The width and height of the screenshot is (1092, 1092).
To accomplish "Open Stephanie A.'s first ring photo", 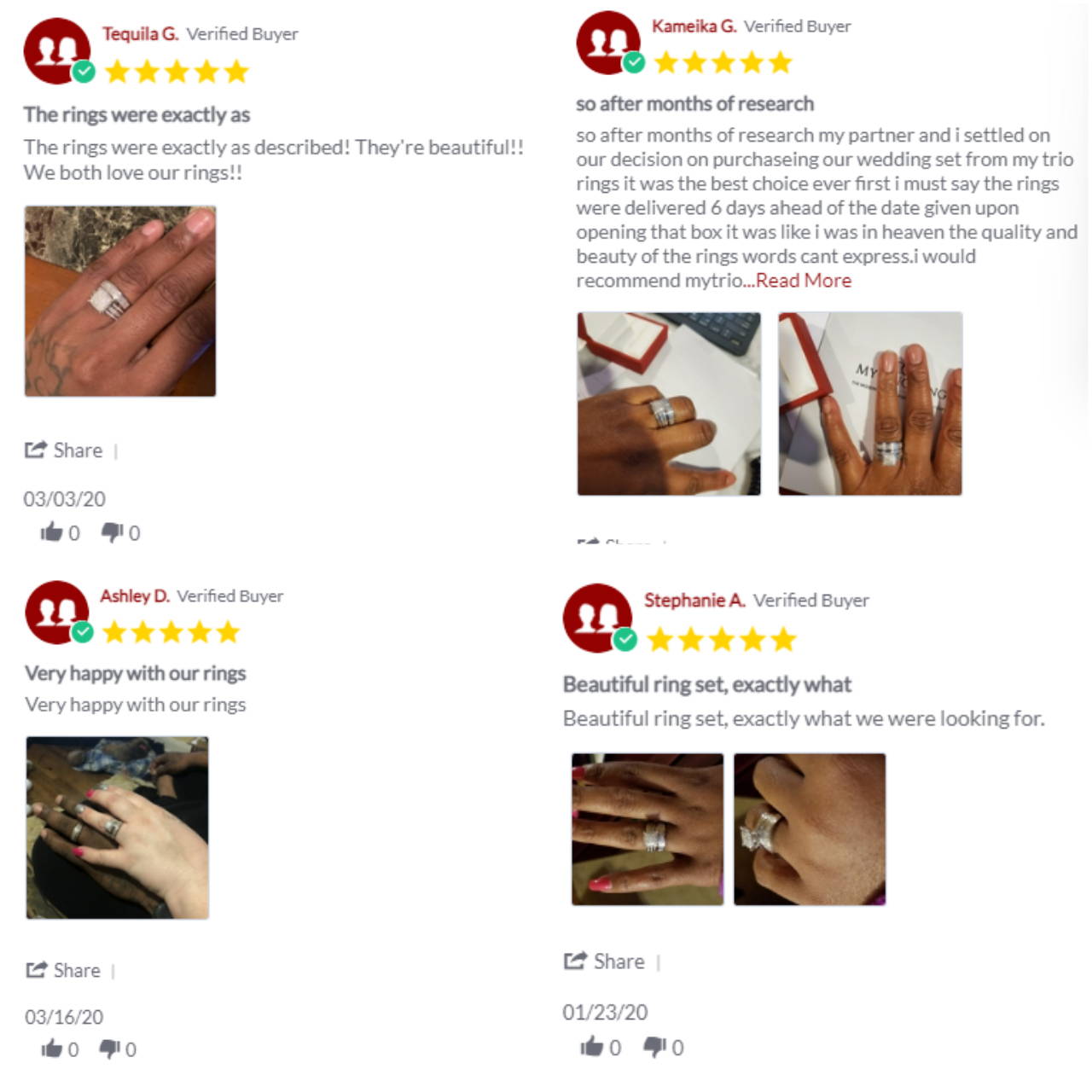I will pos(648,829).
